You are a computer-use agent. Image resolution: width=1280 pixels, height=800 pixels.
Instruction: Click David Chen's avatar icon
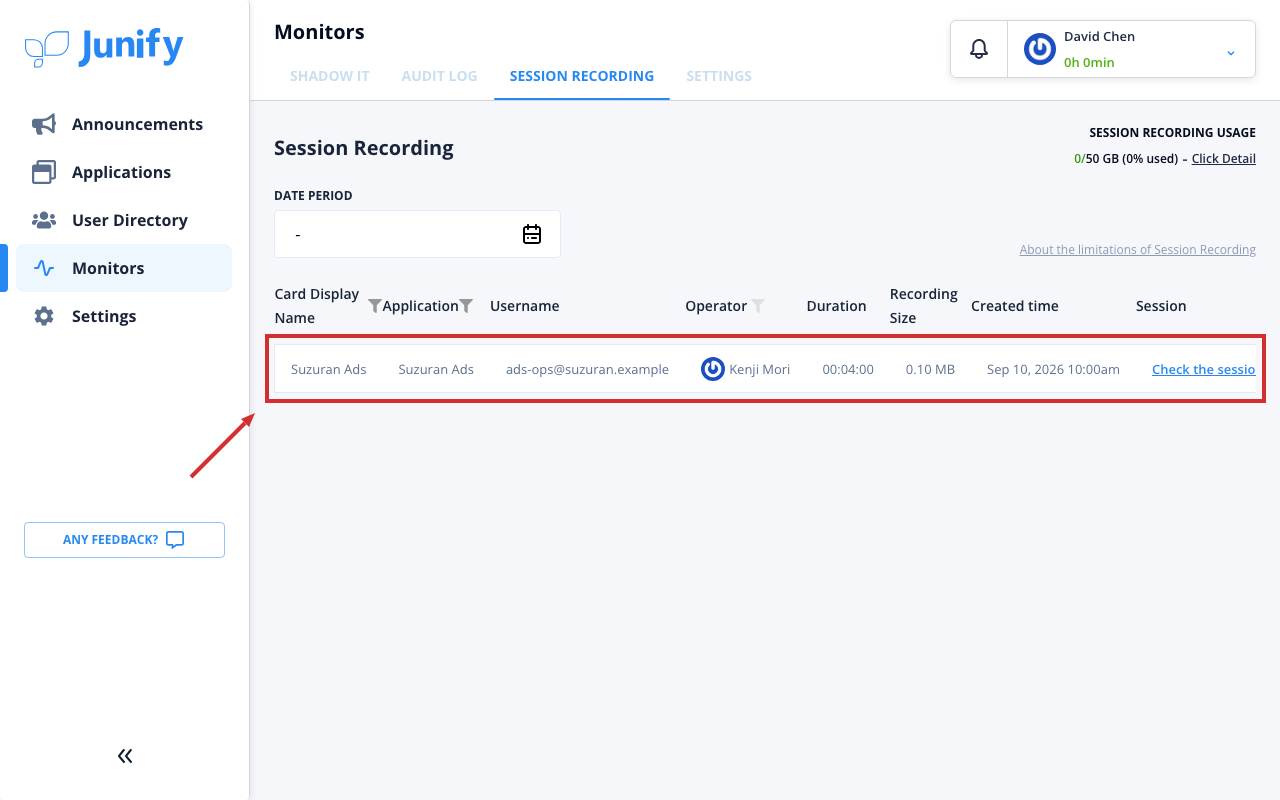pyautogui.click(x=1040, y=49)
